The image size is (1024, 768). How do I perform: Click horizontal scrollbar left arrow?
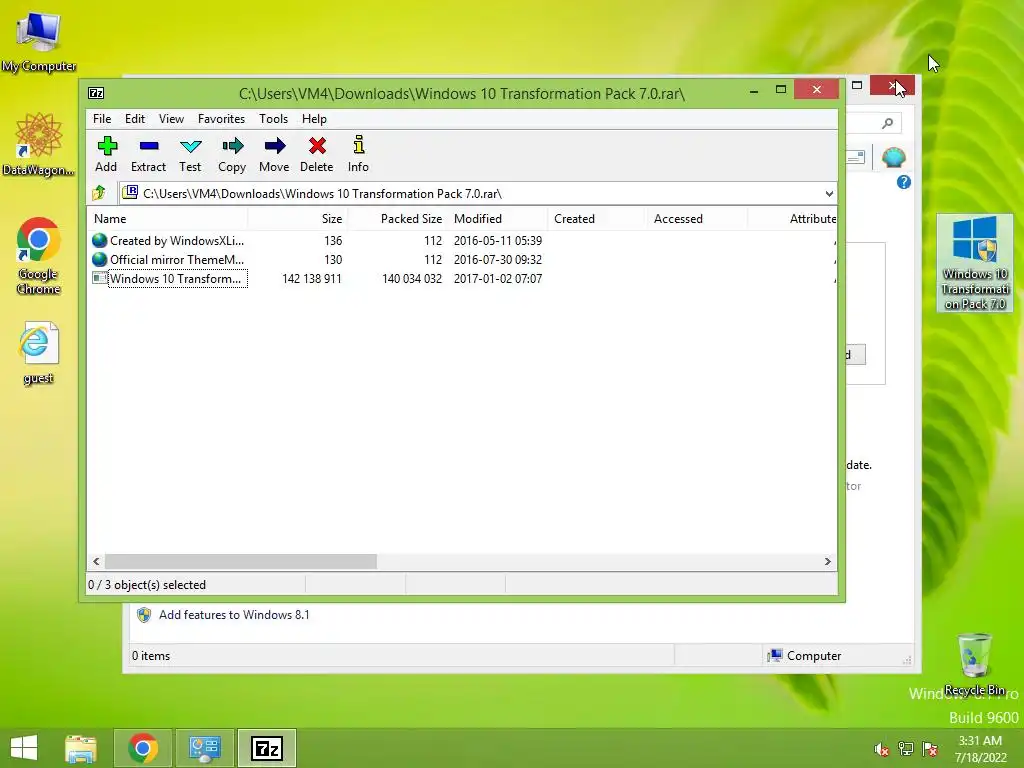(97, 561)
